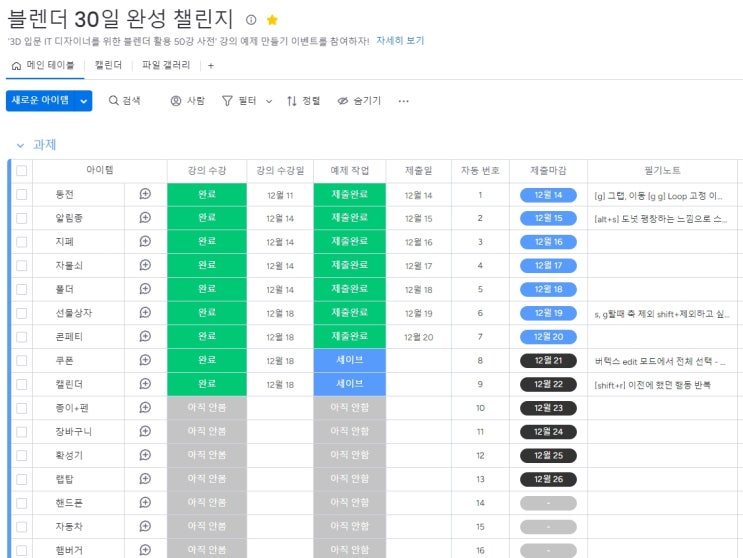Open the sort tool in the toolbar
This screenshot has height=558, width=743.
[303, 101]
